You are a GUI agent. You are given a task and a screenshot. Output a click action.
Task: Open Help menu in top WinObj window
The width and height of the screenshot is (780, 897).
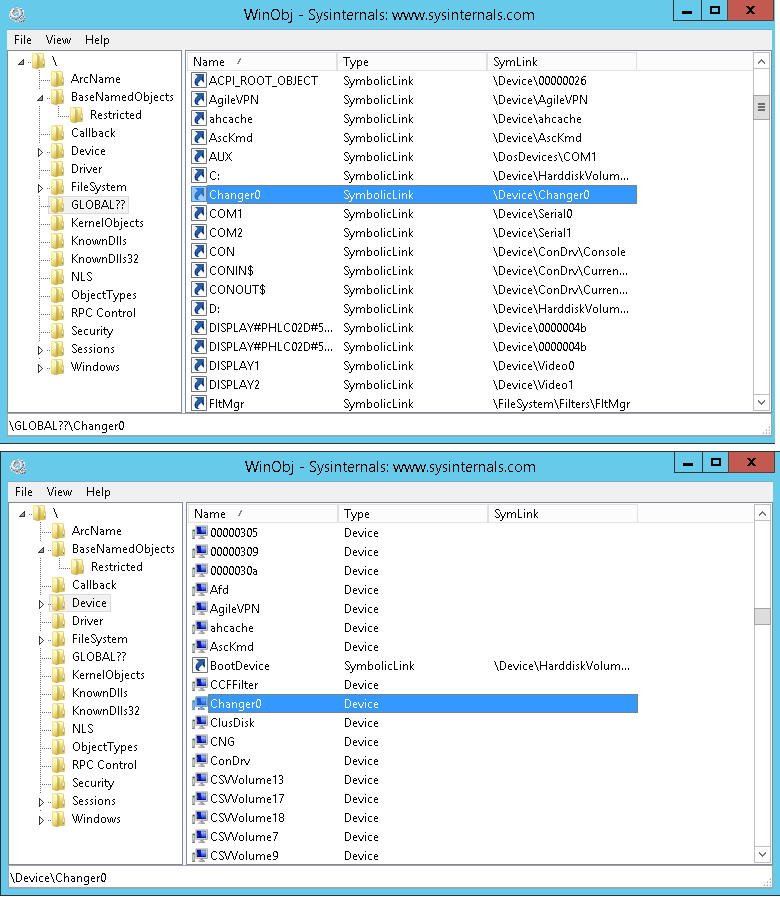pos(97,40)
